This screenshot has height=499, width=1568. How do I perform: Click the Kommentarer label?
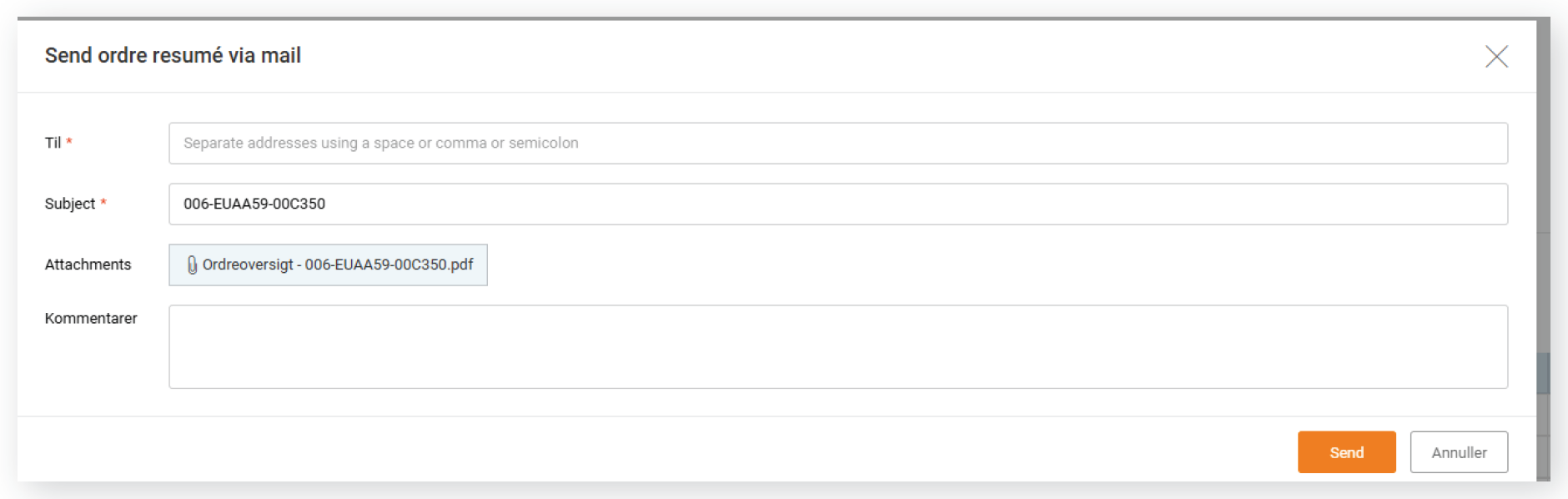click(91, 318)
